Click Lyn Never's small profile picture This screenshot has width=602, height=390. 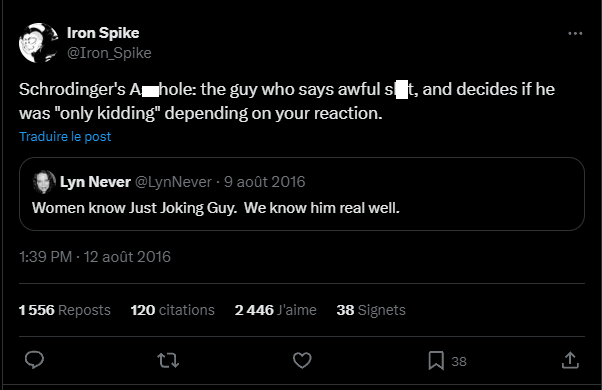[x=44, y=182]
